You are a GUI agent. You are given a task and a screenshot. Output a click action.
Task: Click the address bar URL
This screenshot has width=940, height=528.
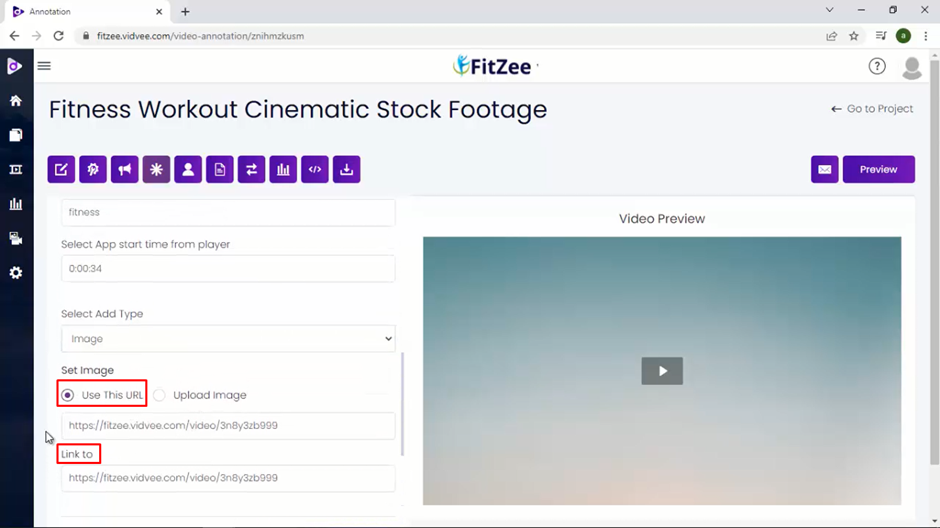point(200,36)
